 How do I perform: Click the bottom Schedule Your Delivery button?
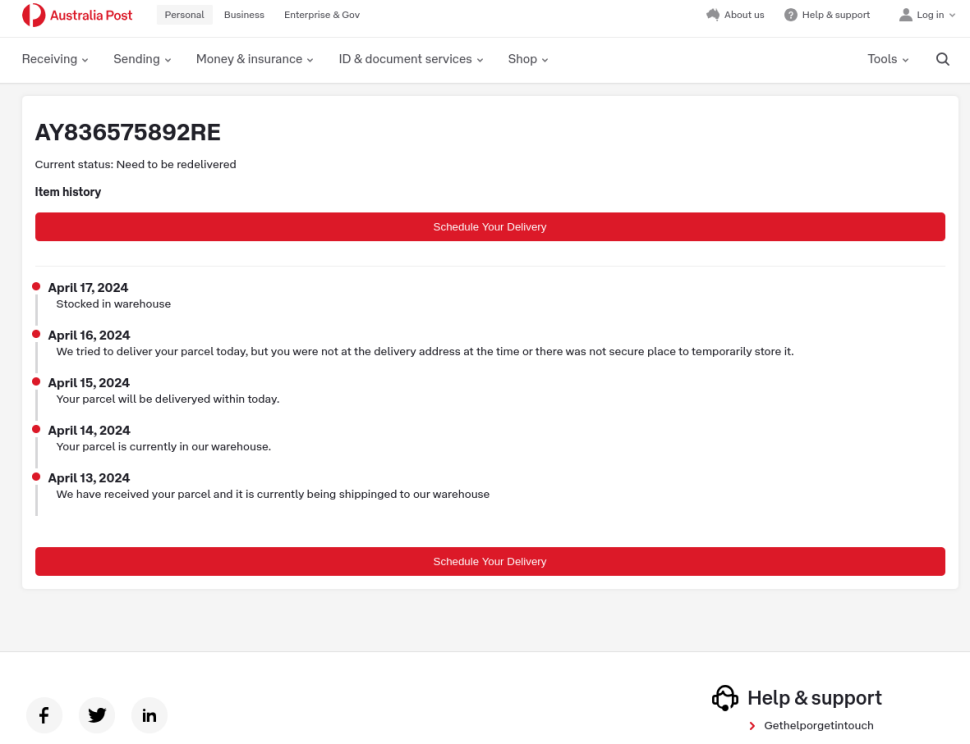click(x=489, y=561)
